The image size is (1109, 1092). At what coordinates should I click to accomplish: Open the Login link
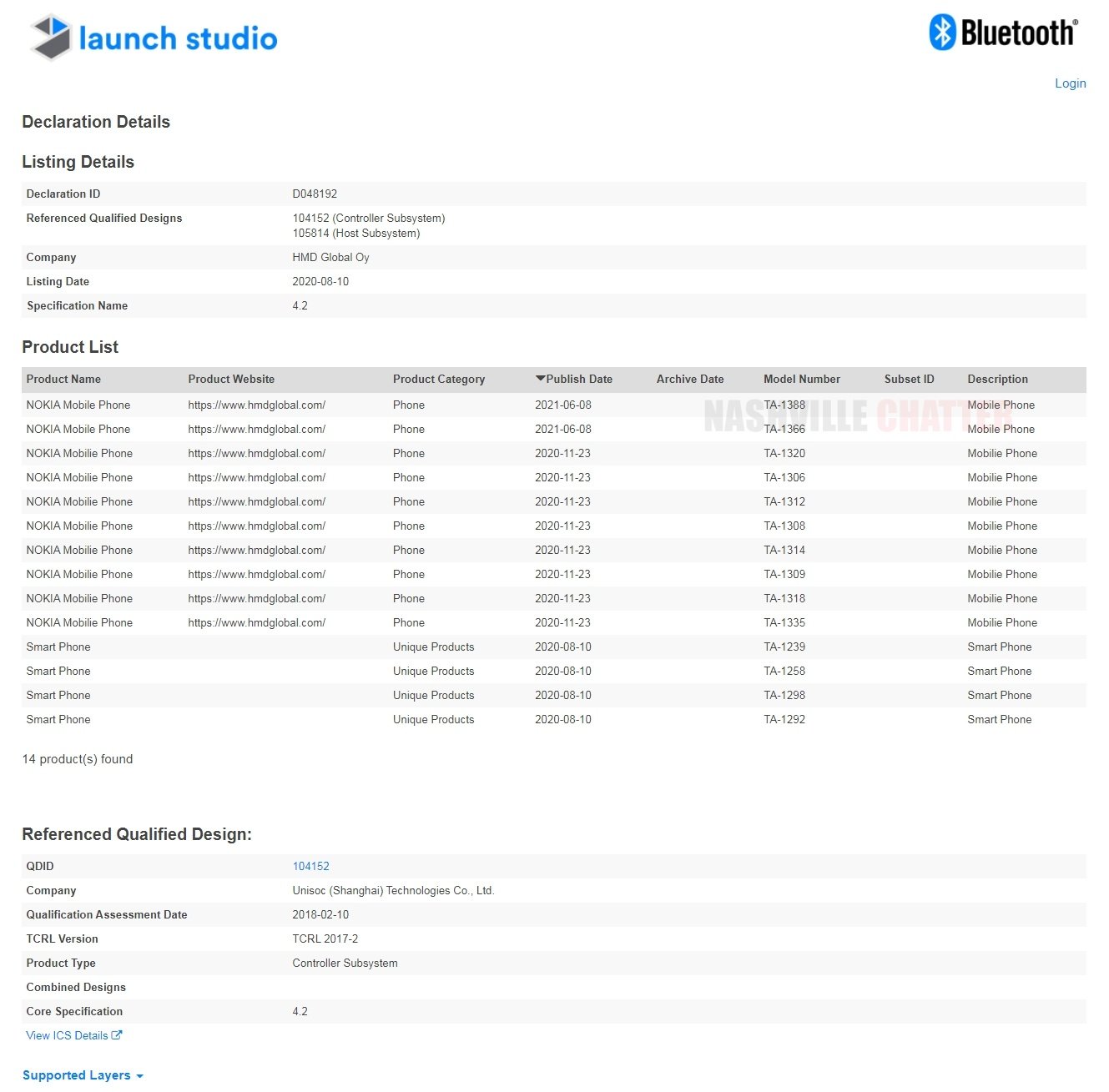[x=1070, y=83]
